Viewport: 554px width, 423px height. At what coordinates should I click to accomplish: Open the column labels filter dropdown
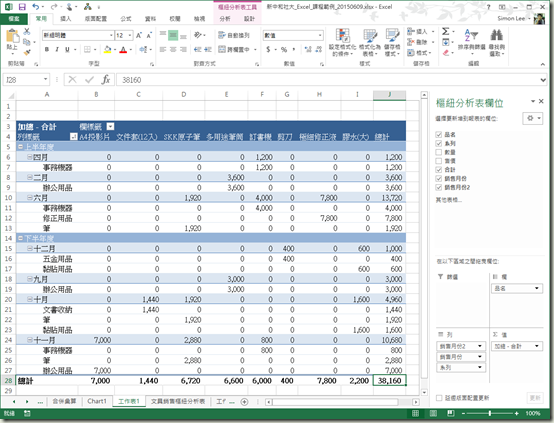(111, 127)
